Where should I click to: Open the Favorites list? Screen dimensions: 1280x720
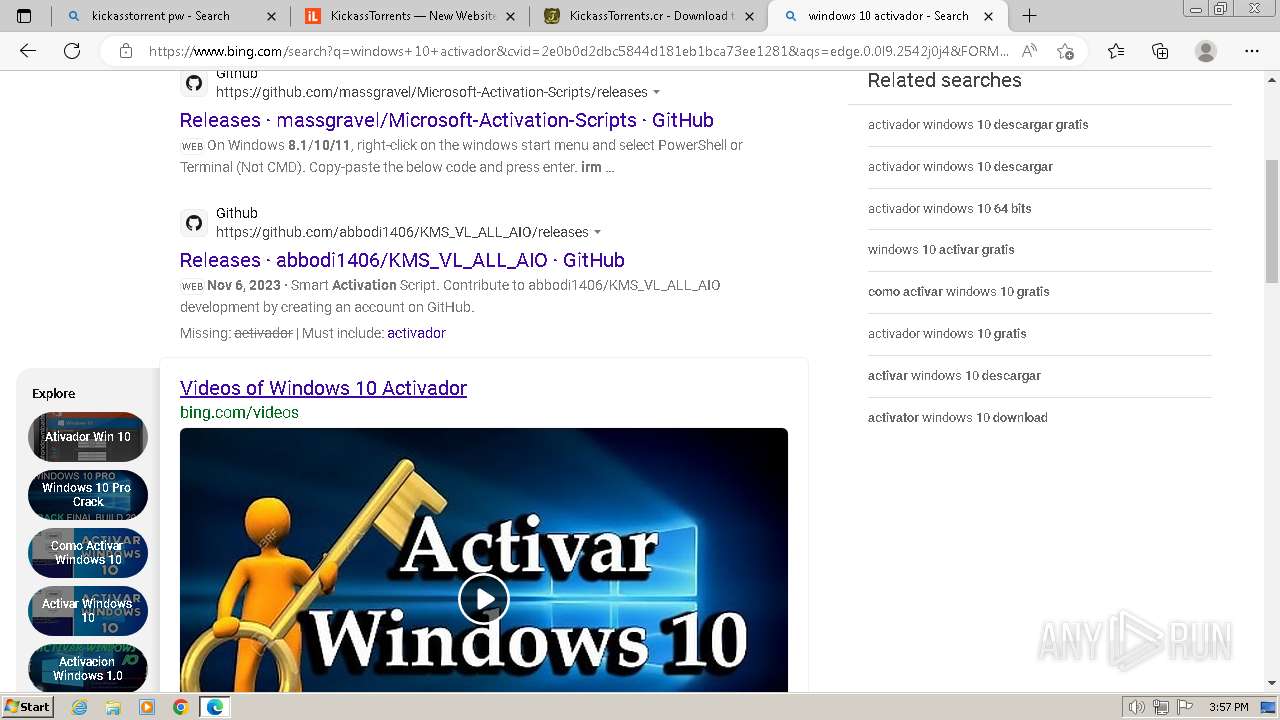[x=1116, y=51]
